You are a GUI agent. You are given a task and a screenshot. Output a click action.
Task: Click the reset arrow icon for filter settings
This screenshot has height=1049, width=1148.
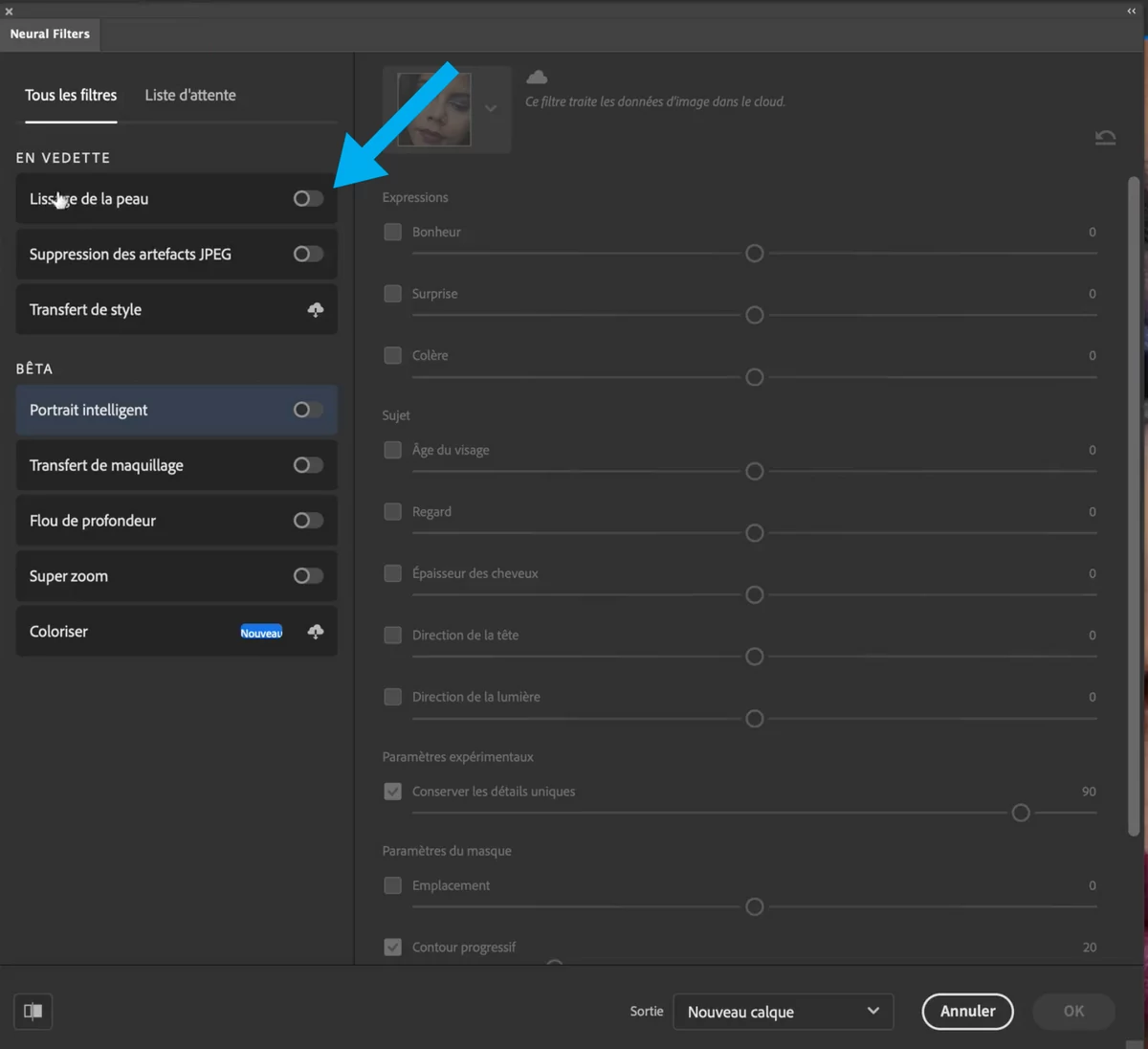(1105, 138)
